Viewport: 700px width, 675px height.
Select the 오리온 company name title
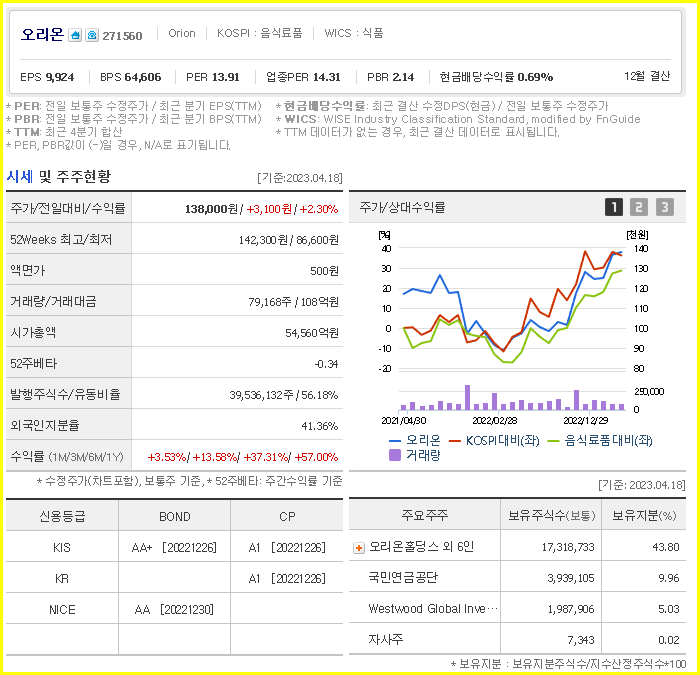click(42, 34)
